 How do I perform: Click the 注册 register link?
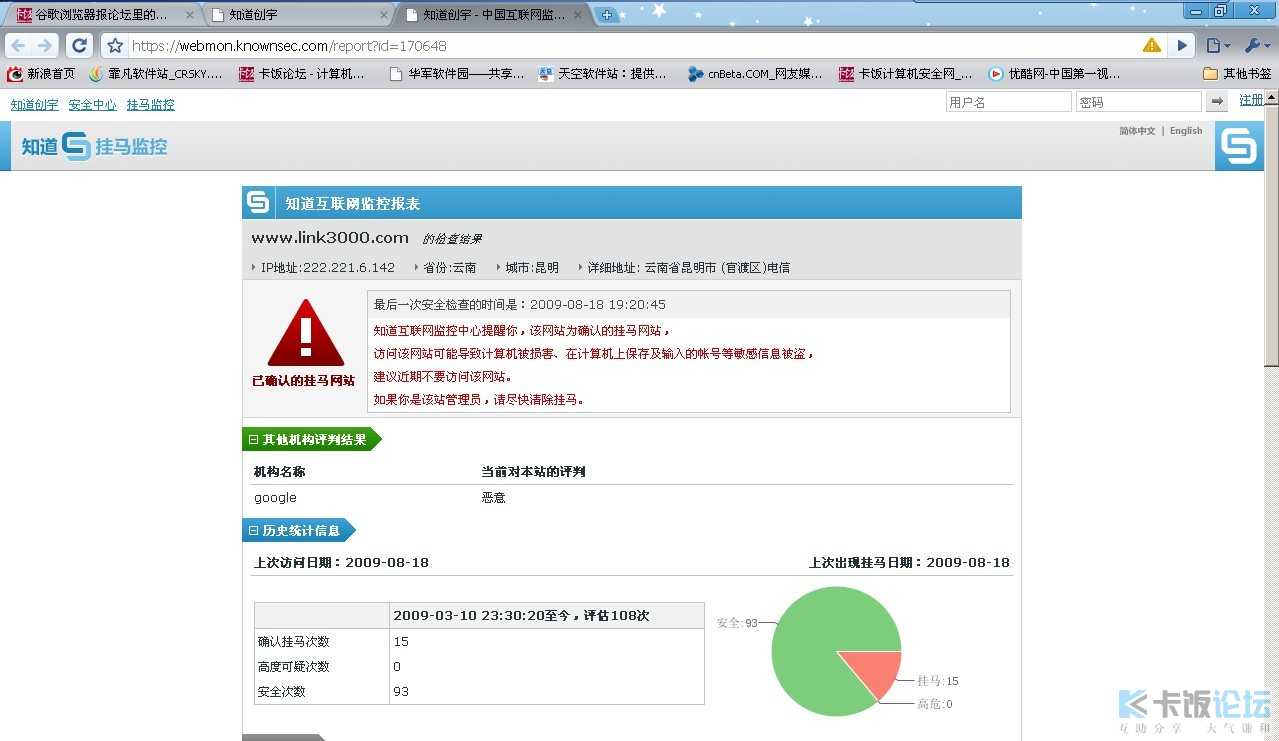click(1251, 100)
